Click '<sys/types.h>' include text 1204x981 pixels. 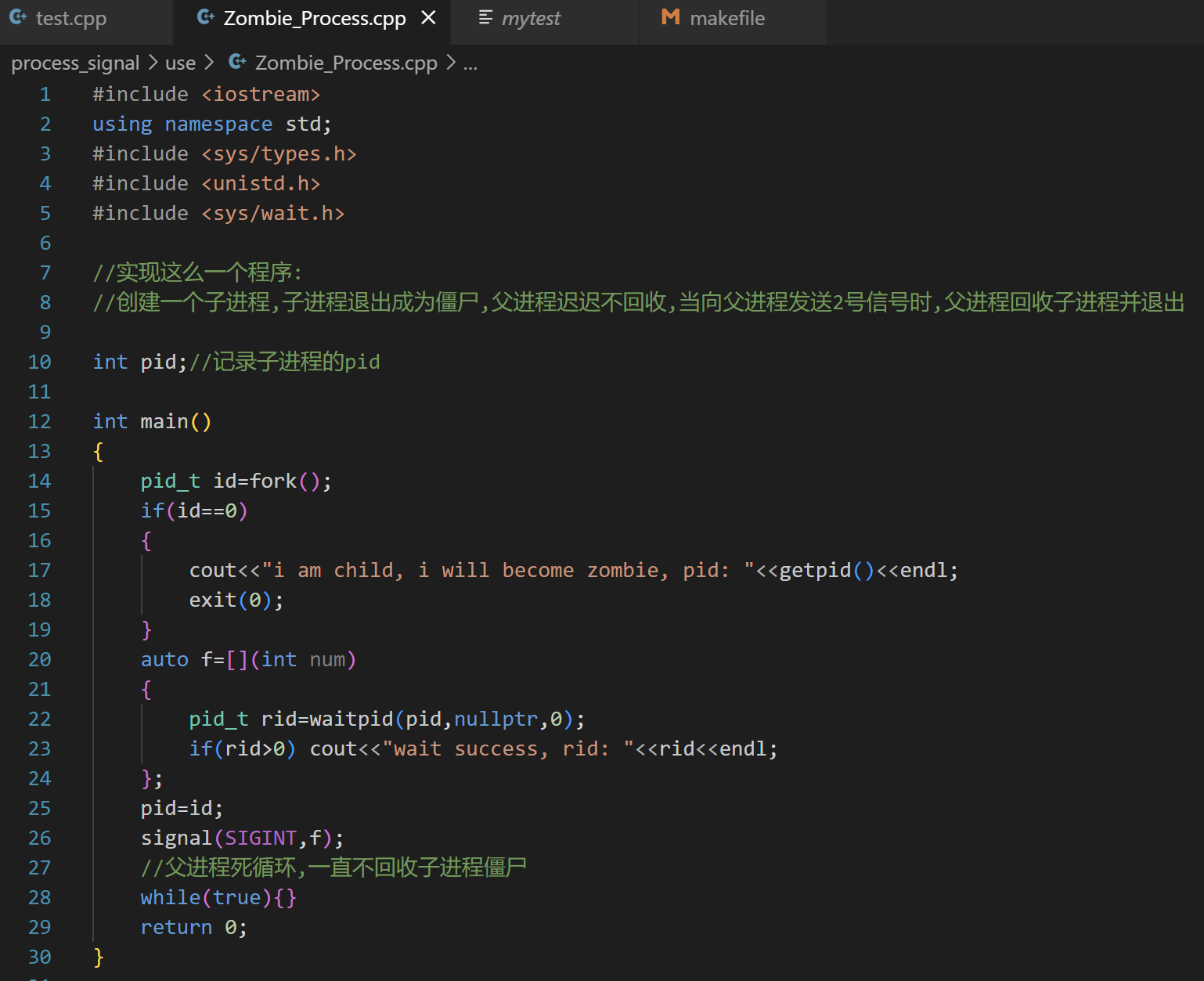pyautogui.click(x=279, y=154)
